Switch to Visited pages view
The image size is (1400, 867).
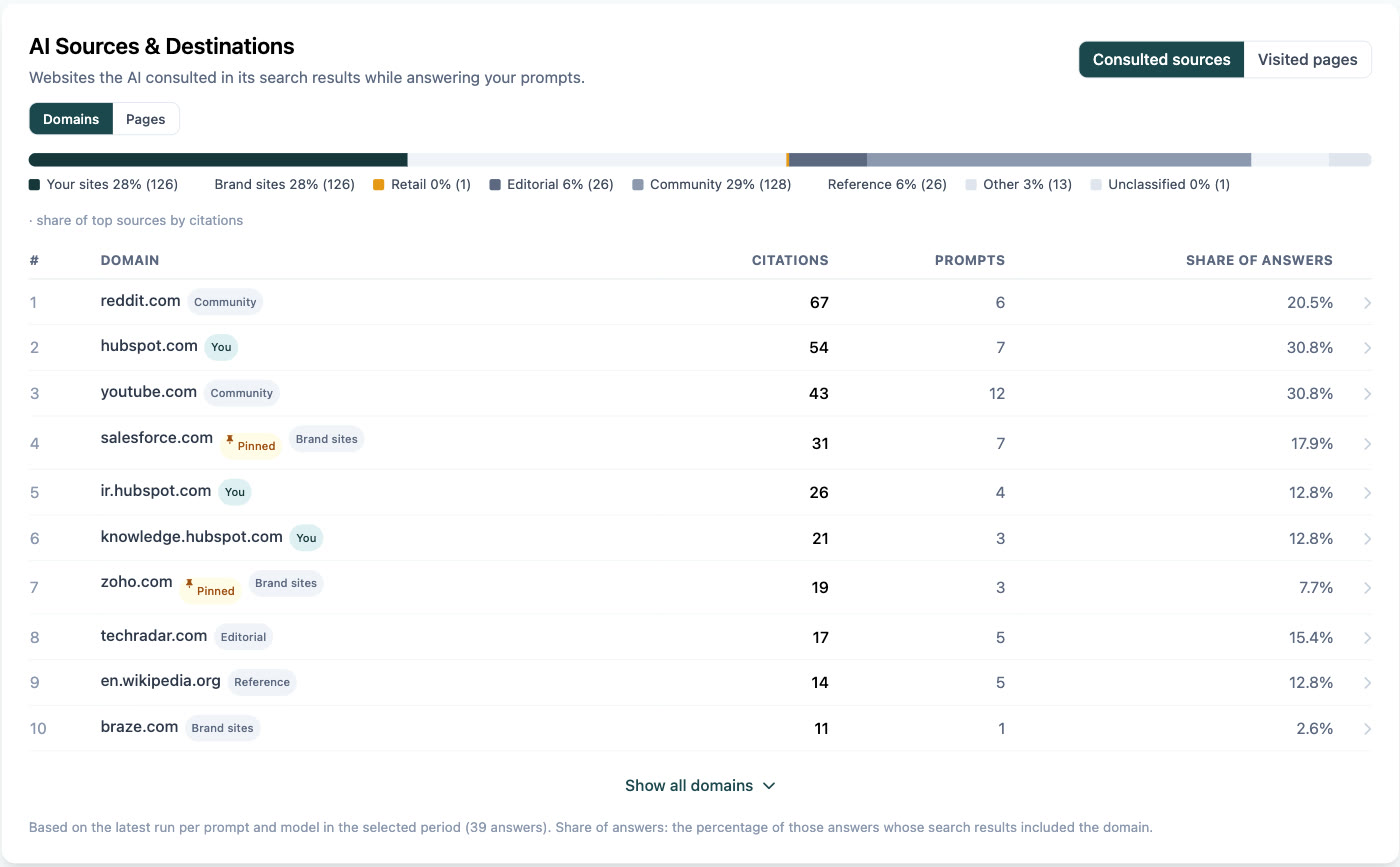point(1307,59)
